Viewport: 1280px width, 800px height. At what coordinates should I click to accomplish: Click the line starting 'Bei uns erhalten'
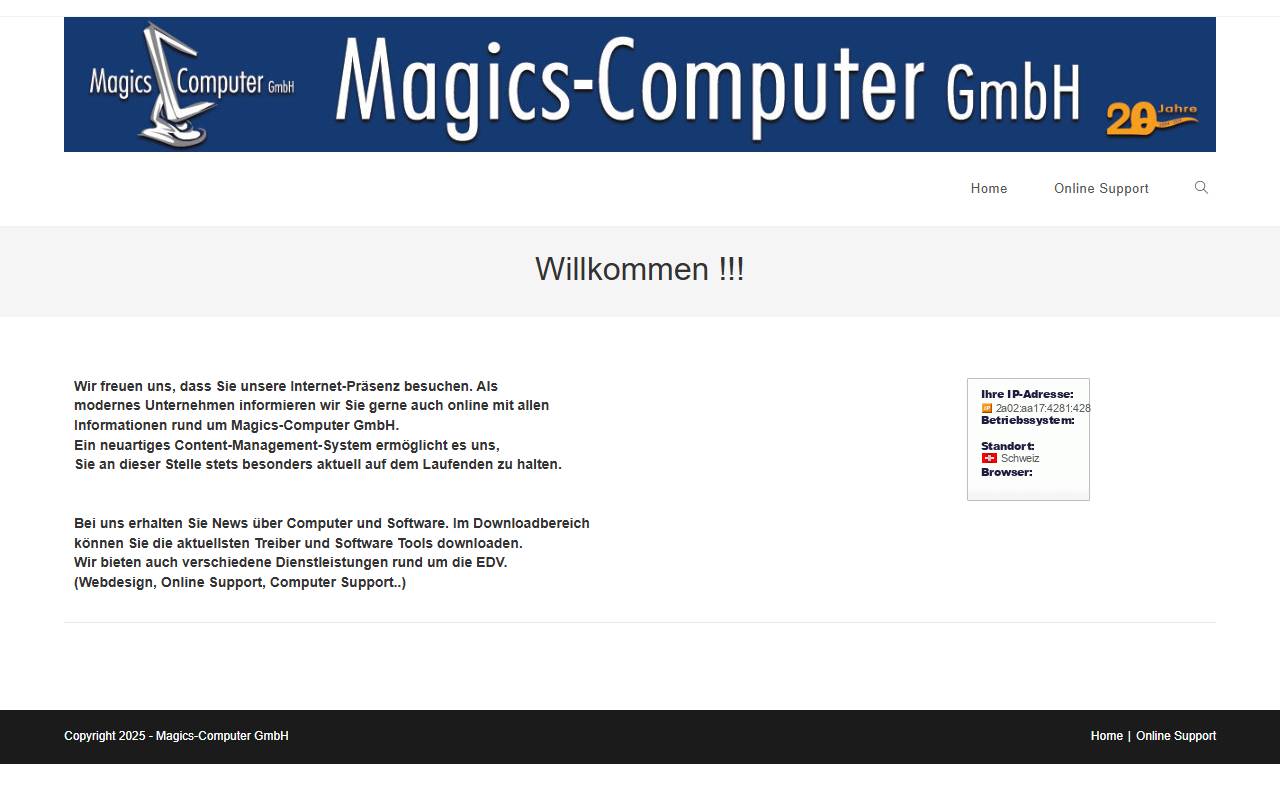(332, 523)
